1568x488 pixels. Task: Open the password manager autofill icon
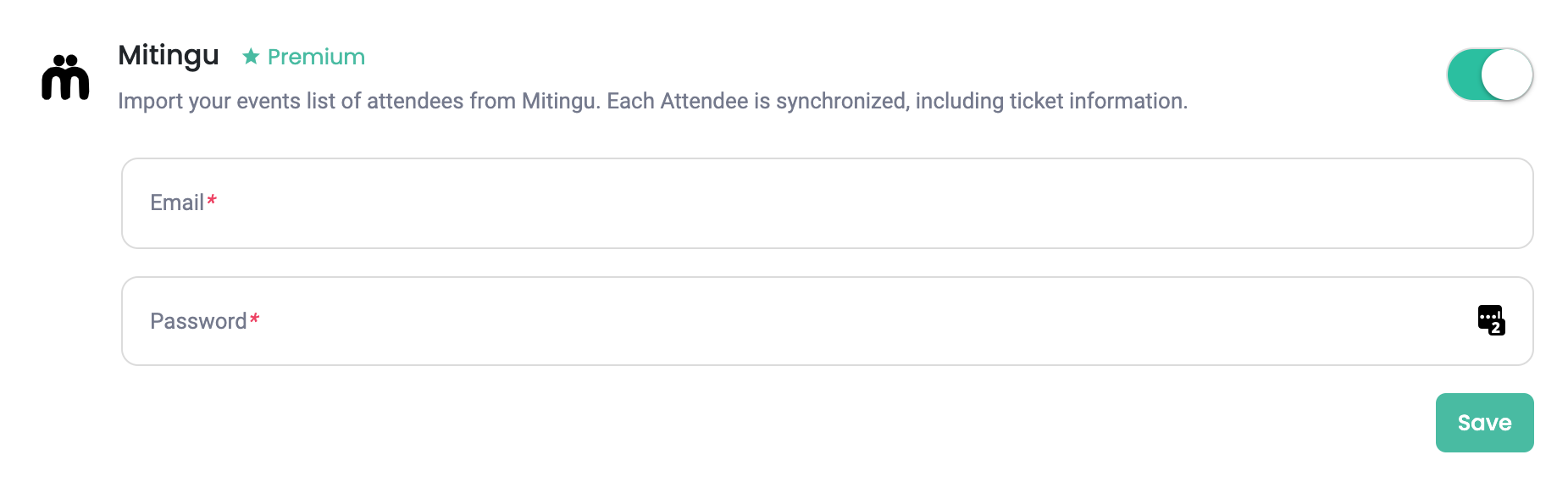coord(1491,320)
